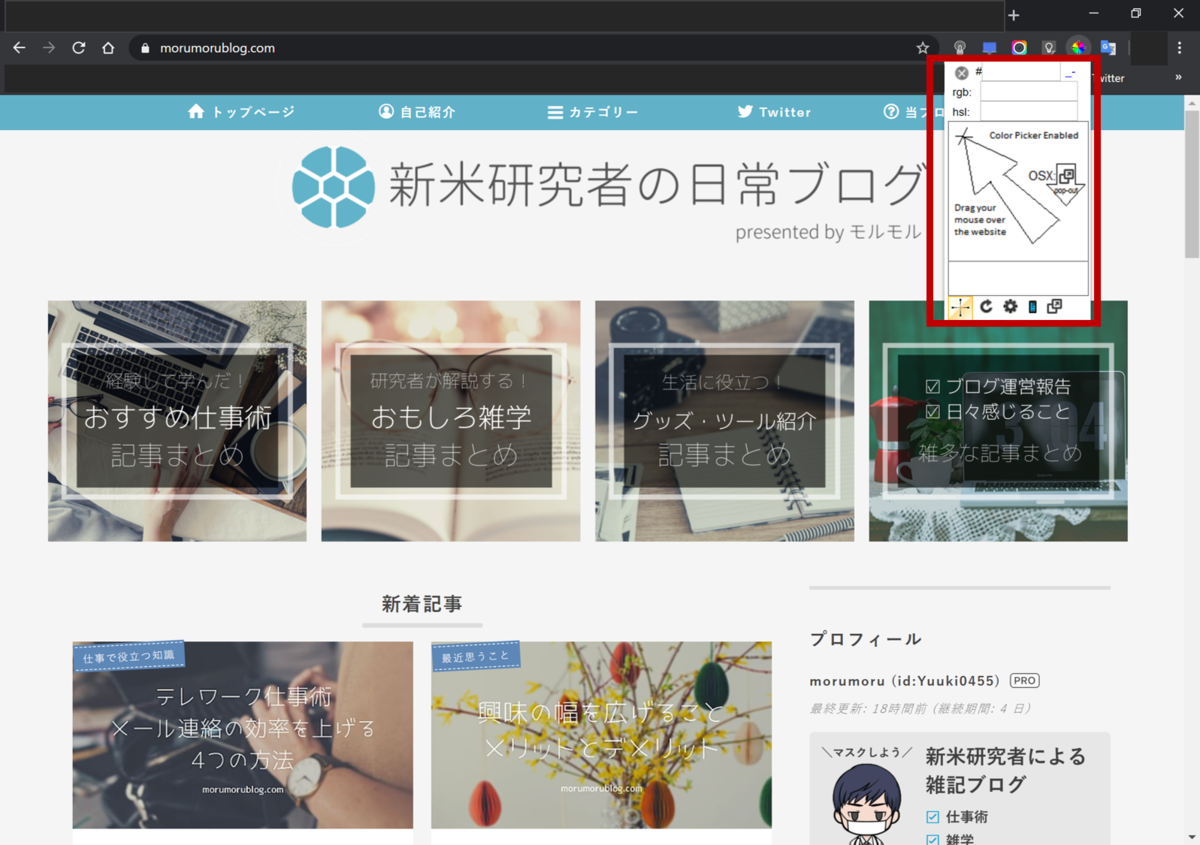Open the color picker settings gear

click(1008, 307)
